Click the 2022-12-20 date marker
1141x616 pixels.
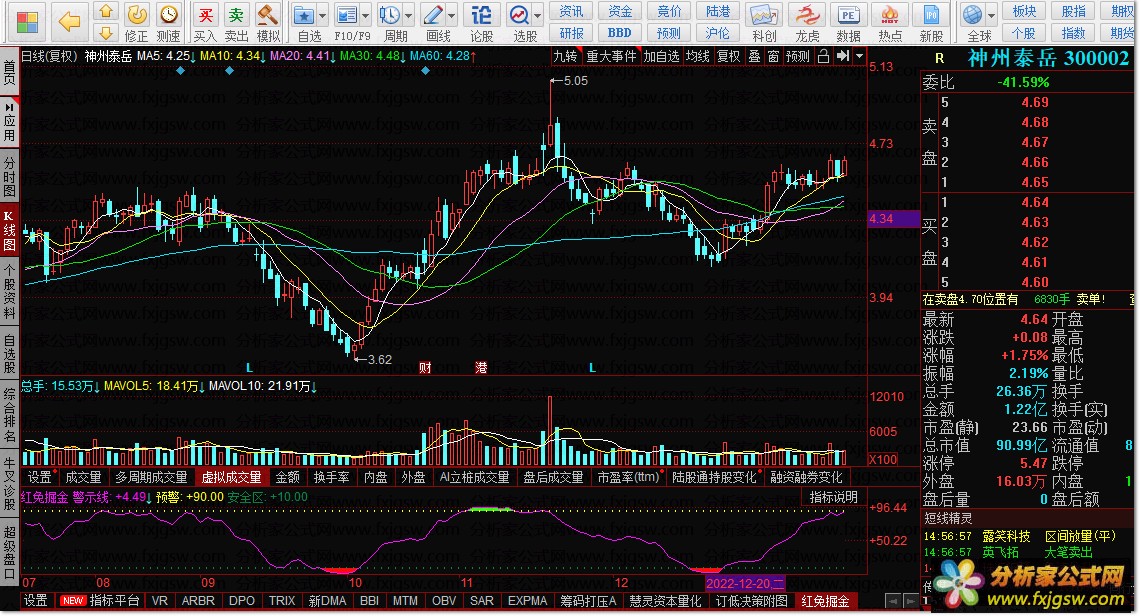pos(745,583)
